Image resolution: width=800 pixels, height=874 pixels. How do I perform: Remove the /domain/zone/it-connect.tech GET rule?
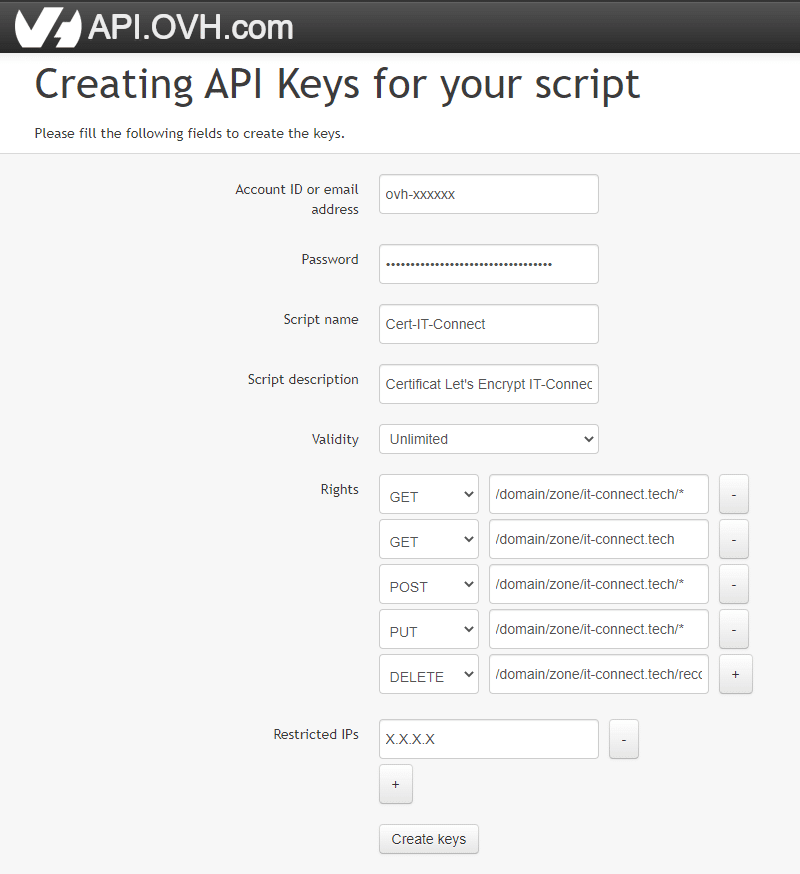(x=733, y=539)
